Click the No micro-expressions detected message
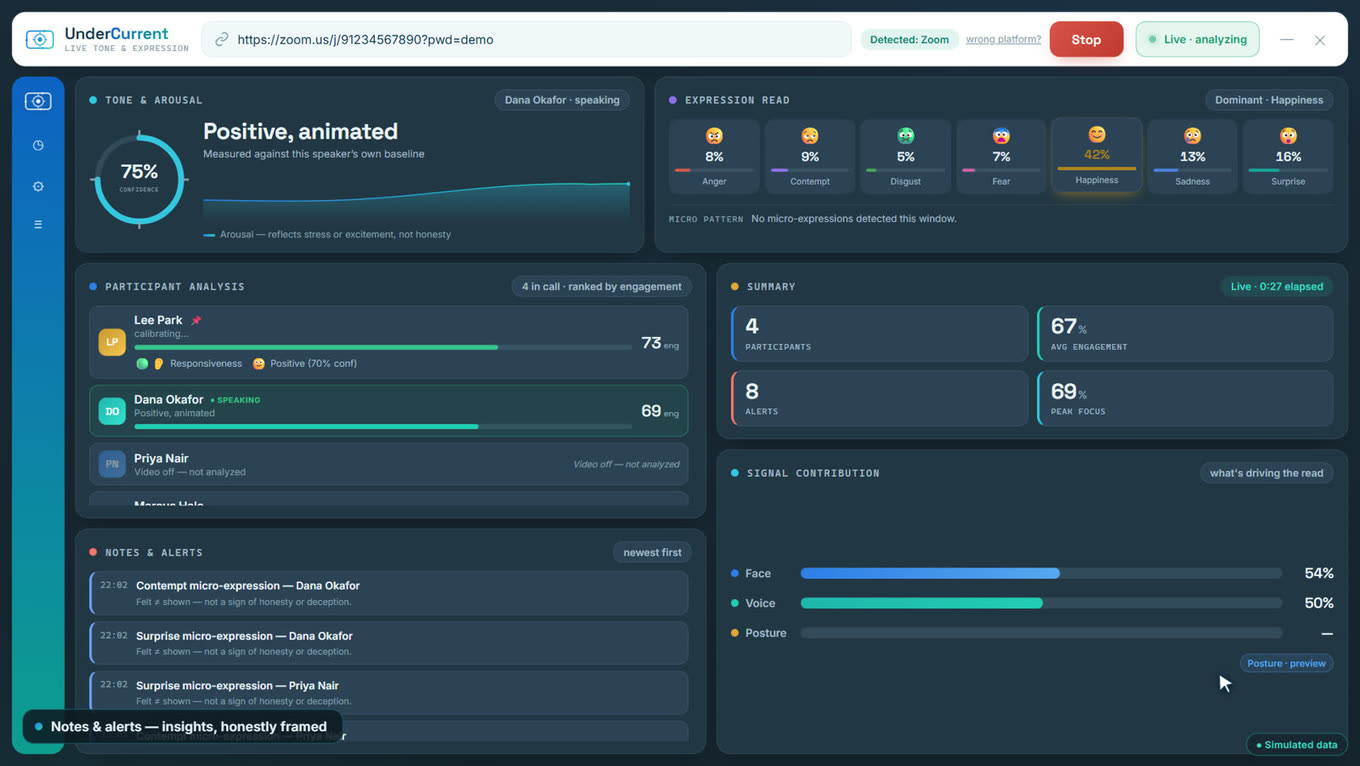Screen dimensions: 1360x766 click(x=853, y=218)
